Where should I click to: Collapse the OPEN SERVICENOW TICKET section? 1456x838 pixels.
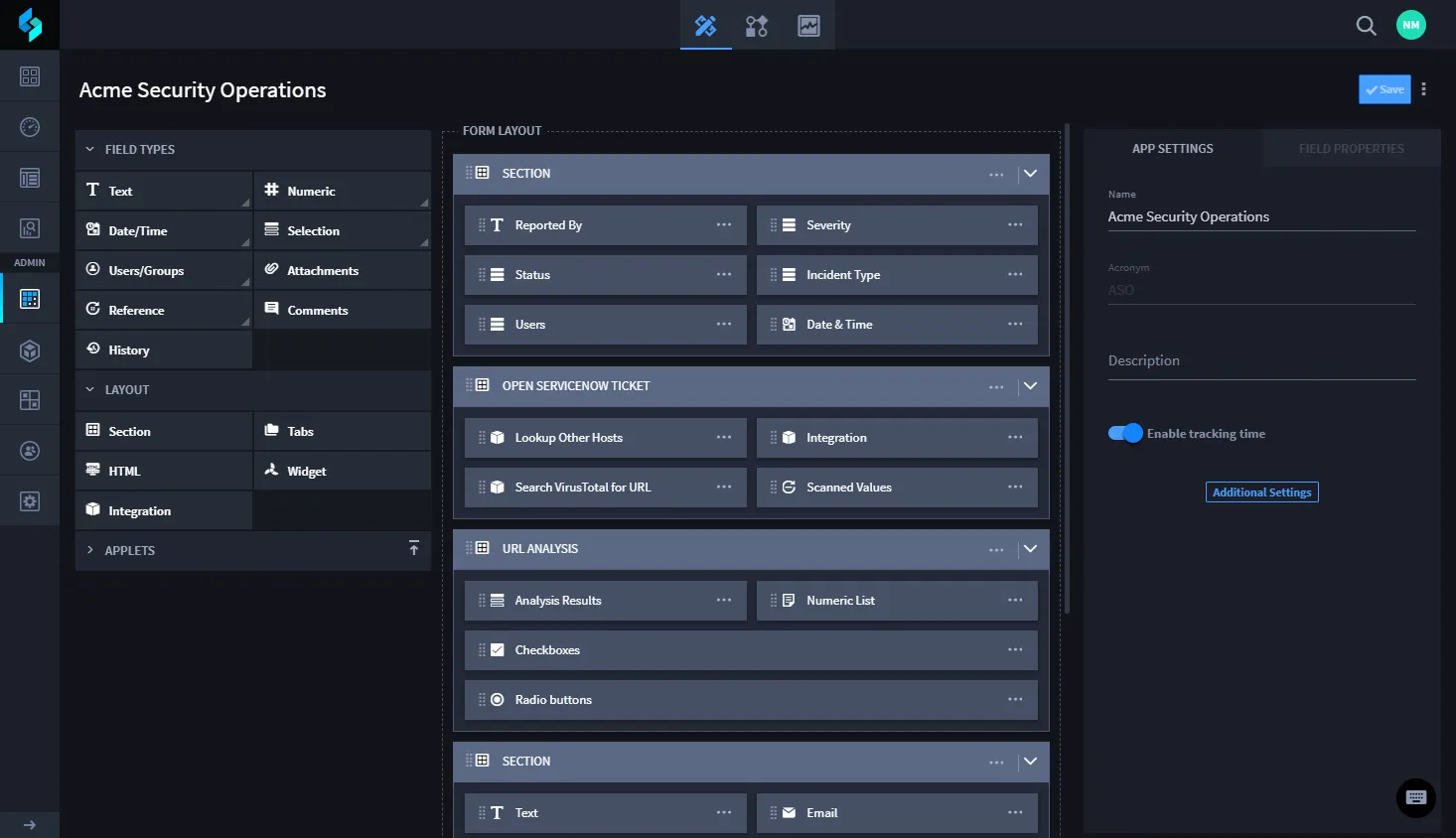[x=1030, y=386]
